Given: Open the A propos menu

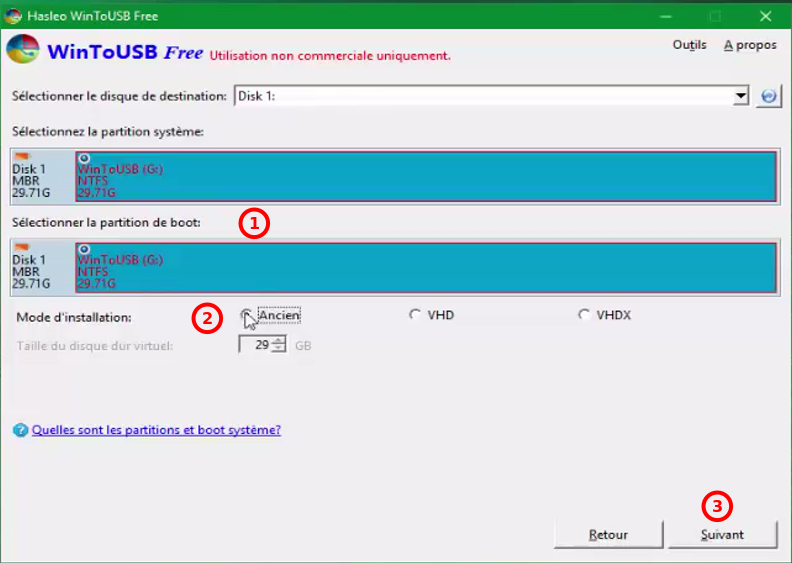Looking at the screenshot, I should tap(750, 45).
